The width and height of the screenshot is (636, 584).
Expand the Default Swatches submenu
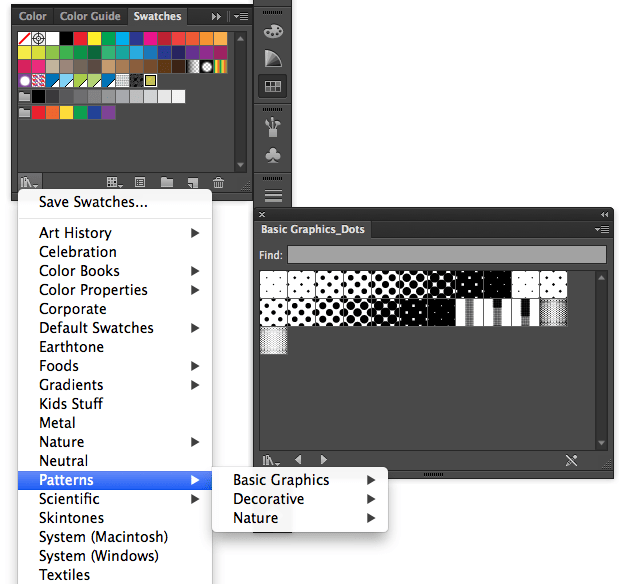coord(115,328)
